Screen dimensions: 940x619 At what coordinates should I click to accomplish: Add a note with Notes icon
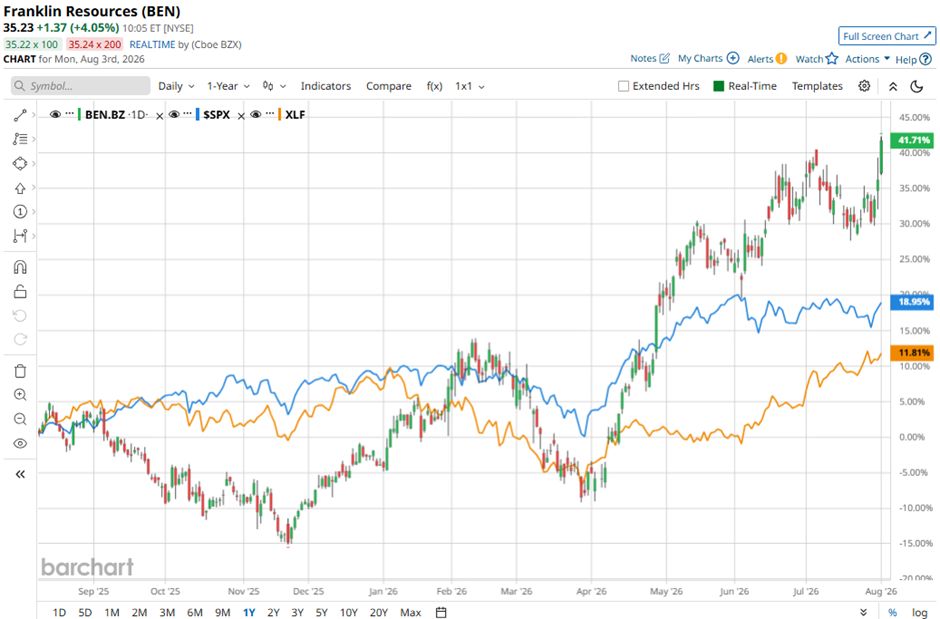click(x=650, y=58)
